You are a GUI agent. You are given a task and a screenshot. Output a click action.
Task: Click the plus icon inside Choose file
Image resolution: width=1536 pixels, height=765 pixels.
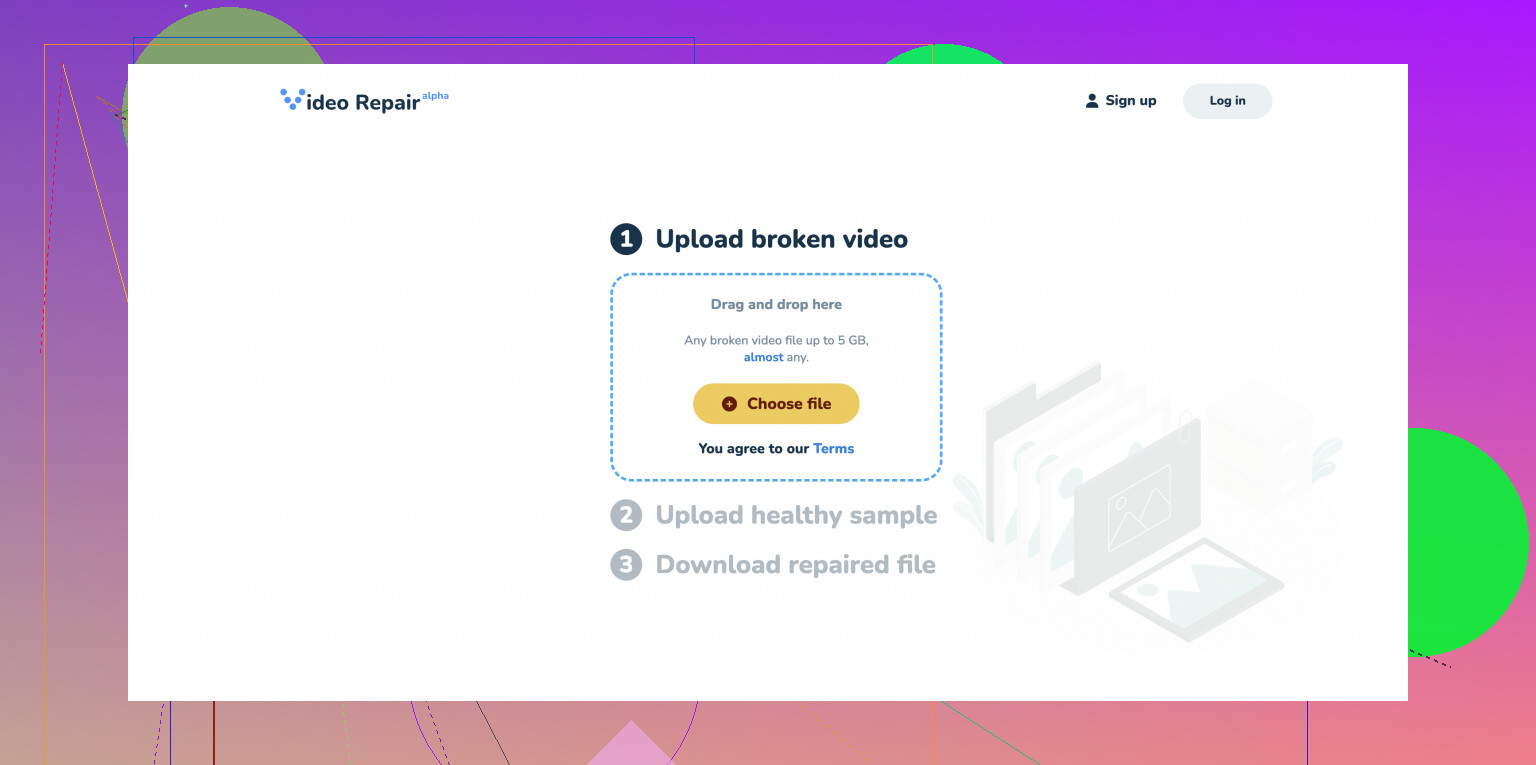coord(729,404)
